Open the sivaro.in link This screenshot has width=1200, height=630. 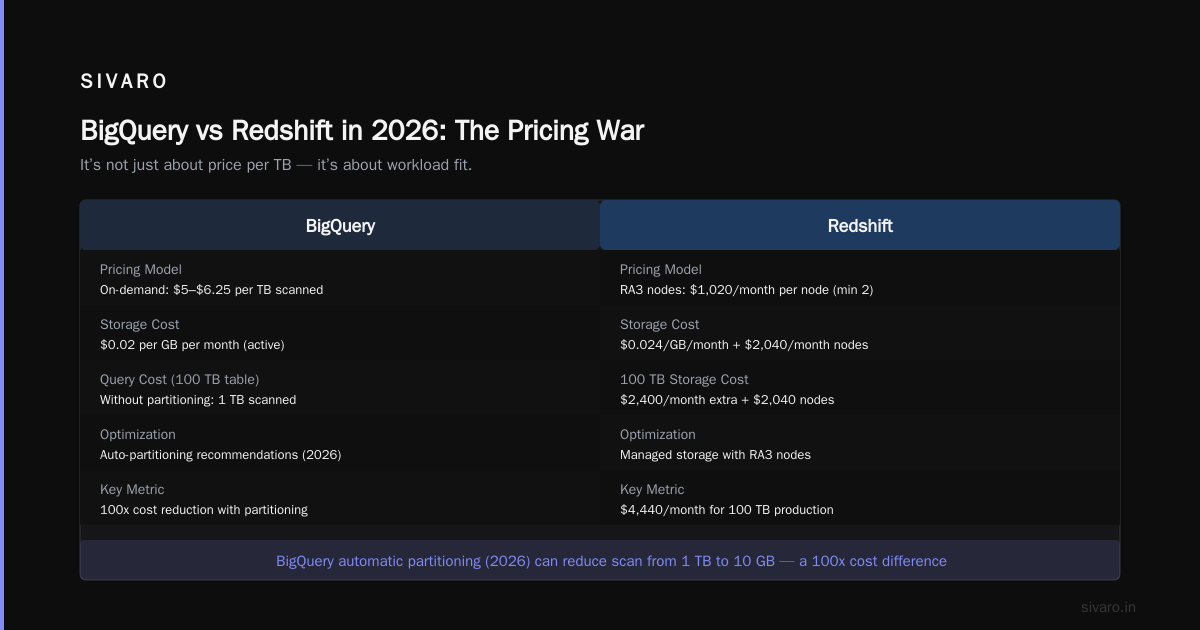[1108, 607]
